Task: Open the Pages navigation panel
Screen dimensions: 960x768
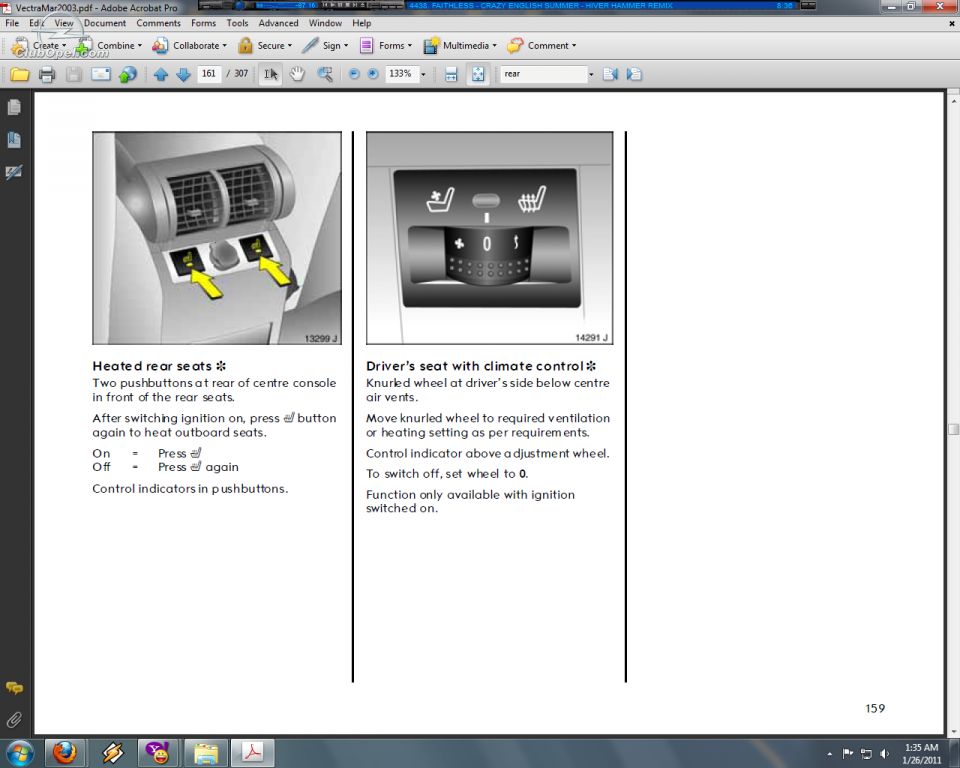Action: tap(13, 108)
